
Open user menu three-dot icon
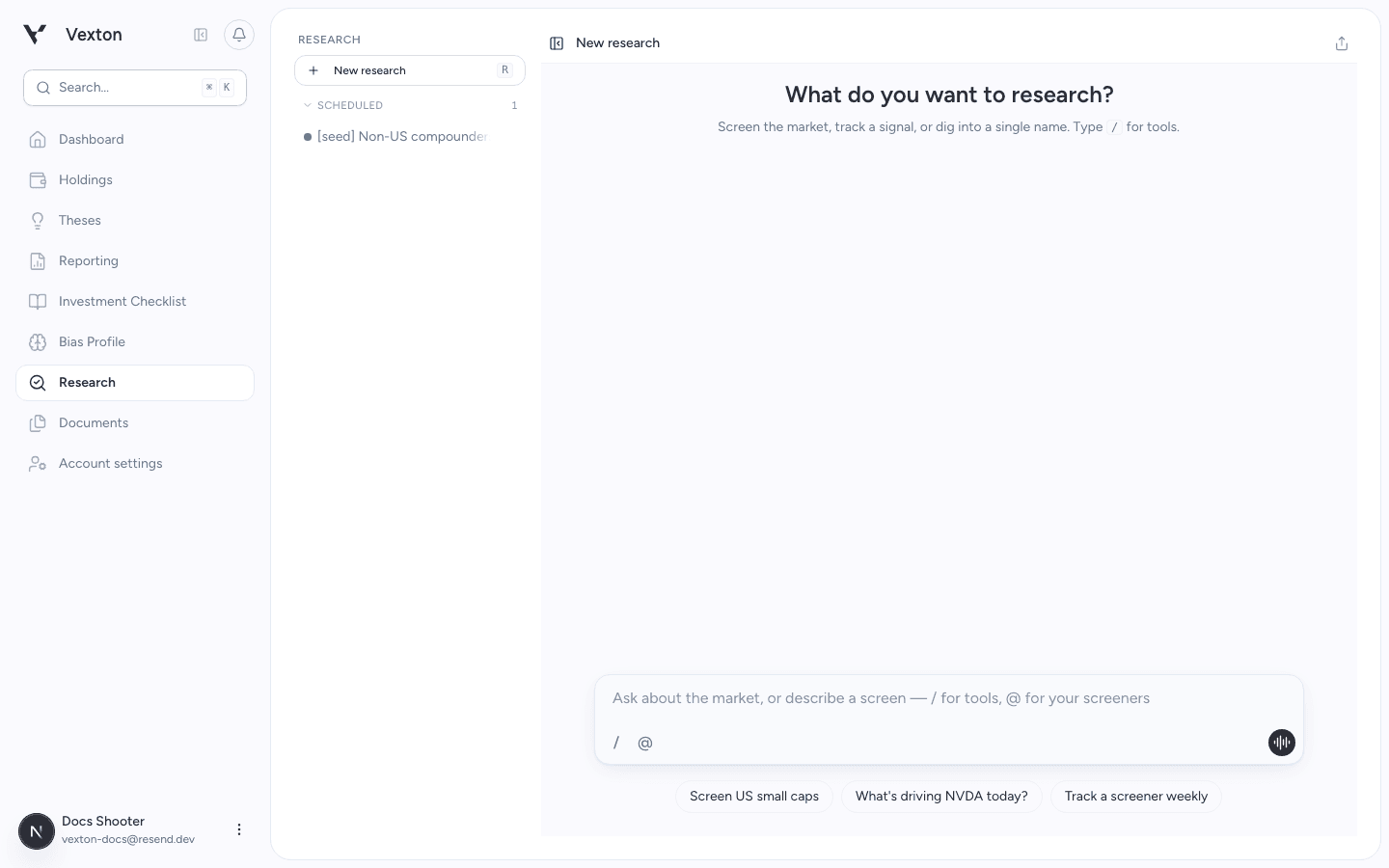pyautogui.click(x=239, y=829)
